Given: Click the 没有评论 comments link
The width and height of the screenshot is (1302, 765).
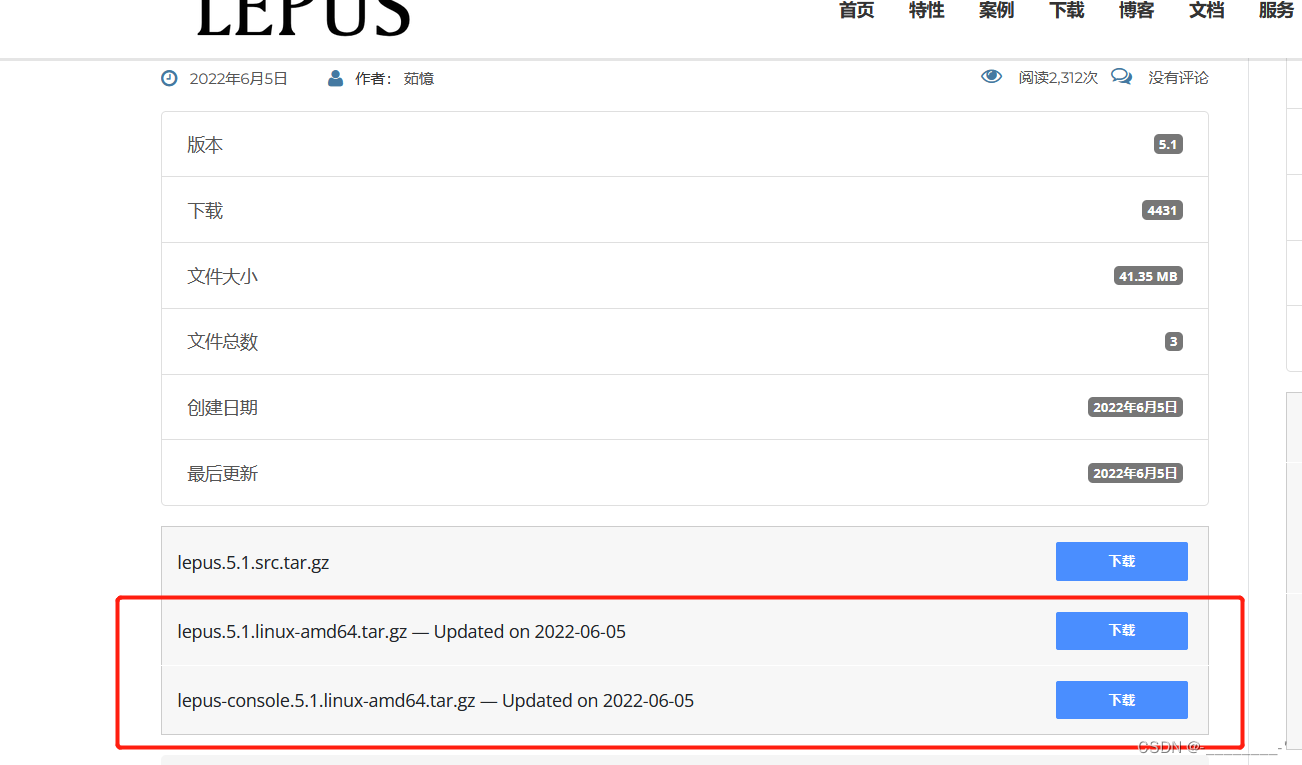Looking at the screenshot, I should coord(1178,77).
